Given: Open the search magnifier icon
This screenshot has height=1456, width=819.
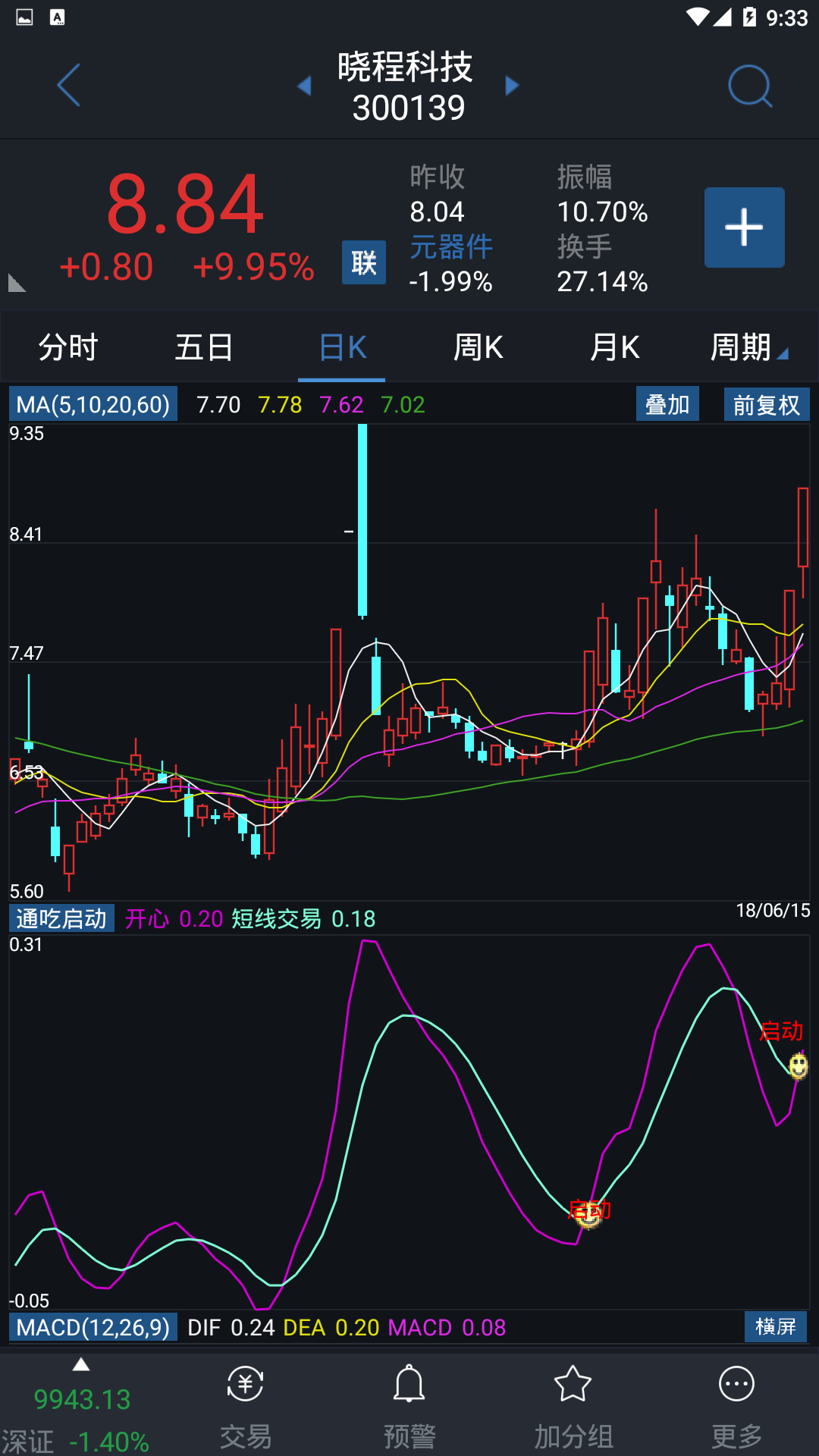Looking at the screenshot, I should [x=749, y=86].
